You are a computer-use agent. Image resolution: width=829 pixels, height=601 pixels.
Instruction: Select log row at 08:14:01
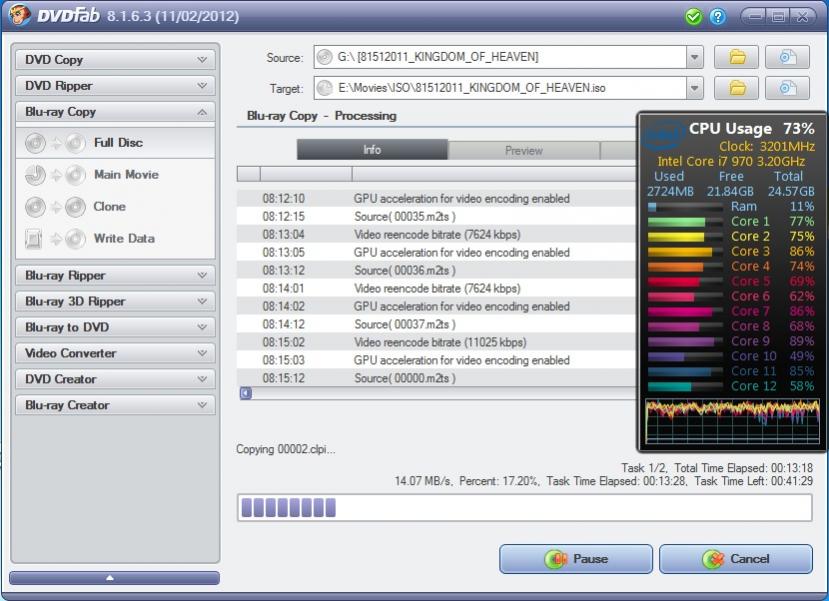tap(437, 288)
